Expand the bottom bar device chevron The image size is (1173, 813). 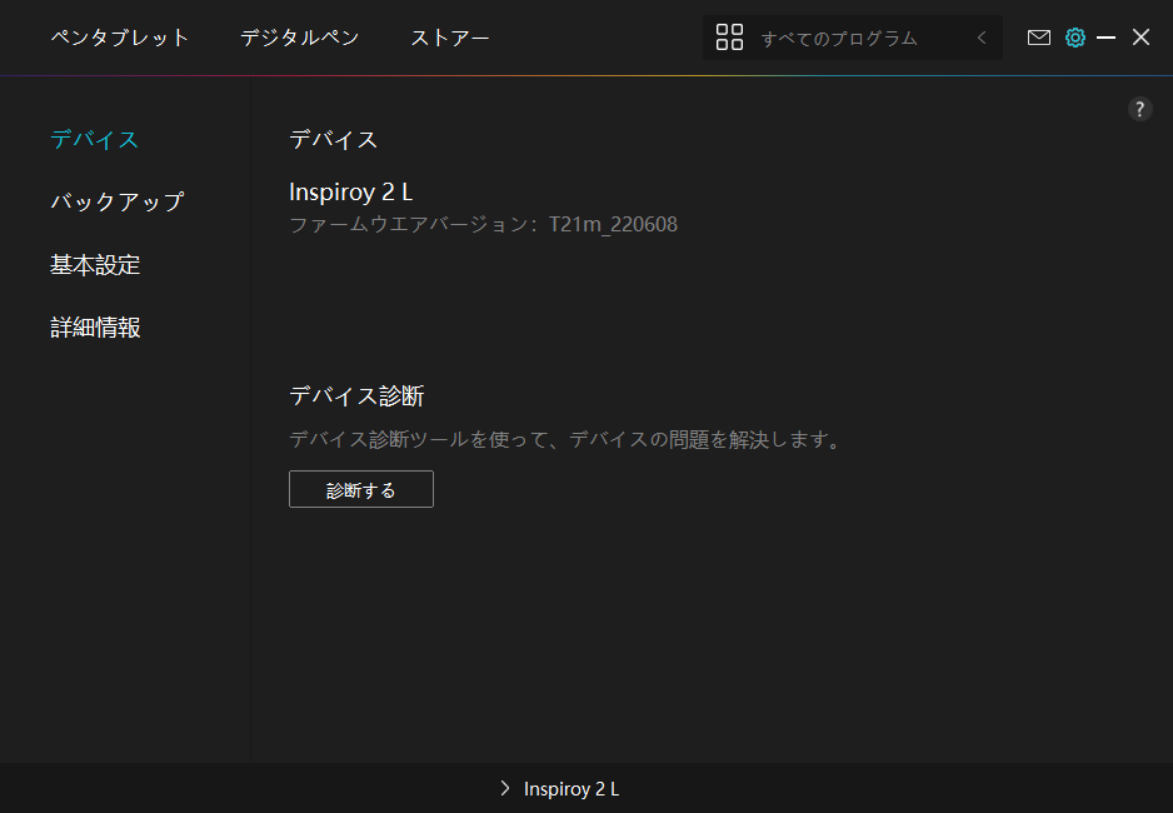(505, 789)
